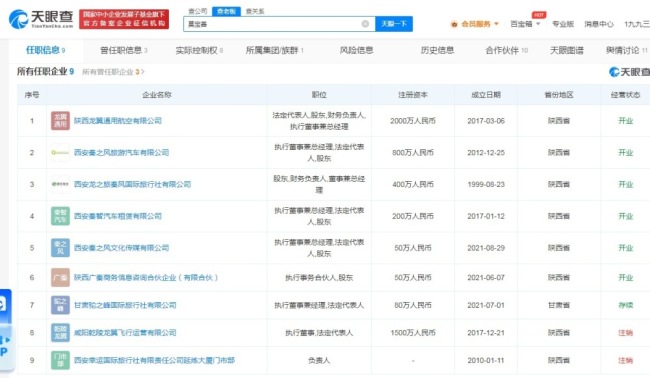Open 咸阳乾陵龙翼飞行运营有限公司 company link

(x=125, y=333)
